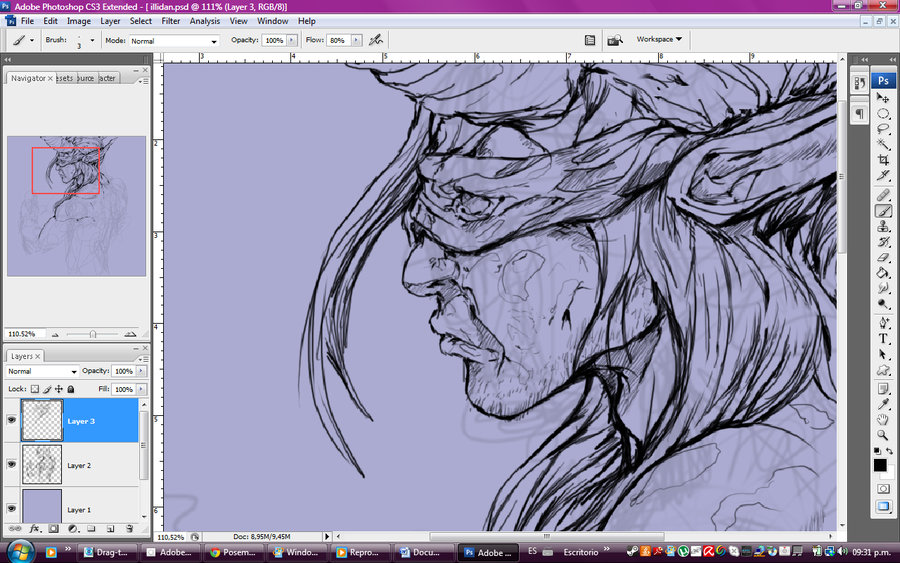Select the Paint Bucket tool

pos(883,273)
